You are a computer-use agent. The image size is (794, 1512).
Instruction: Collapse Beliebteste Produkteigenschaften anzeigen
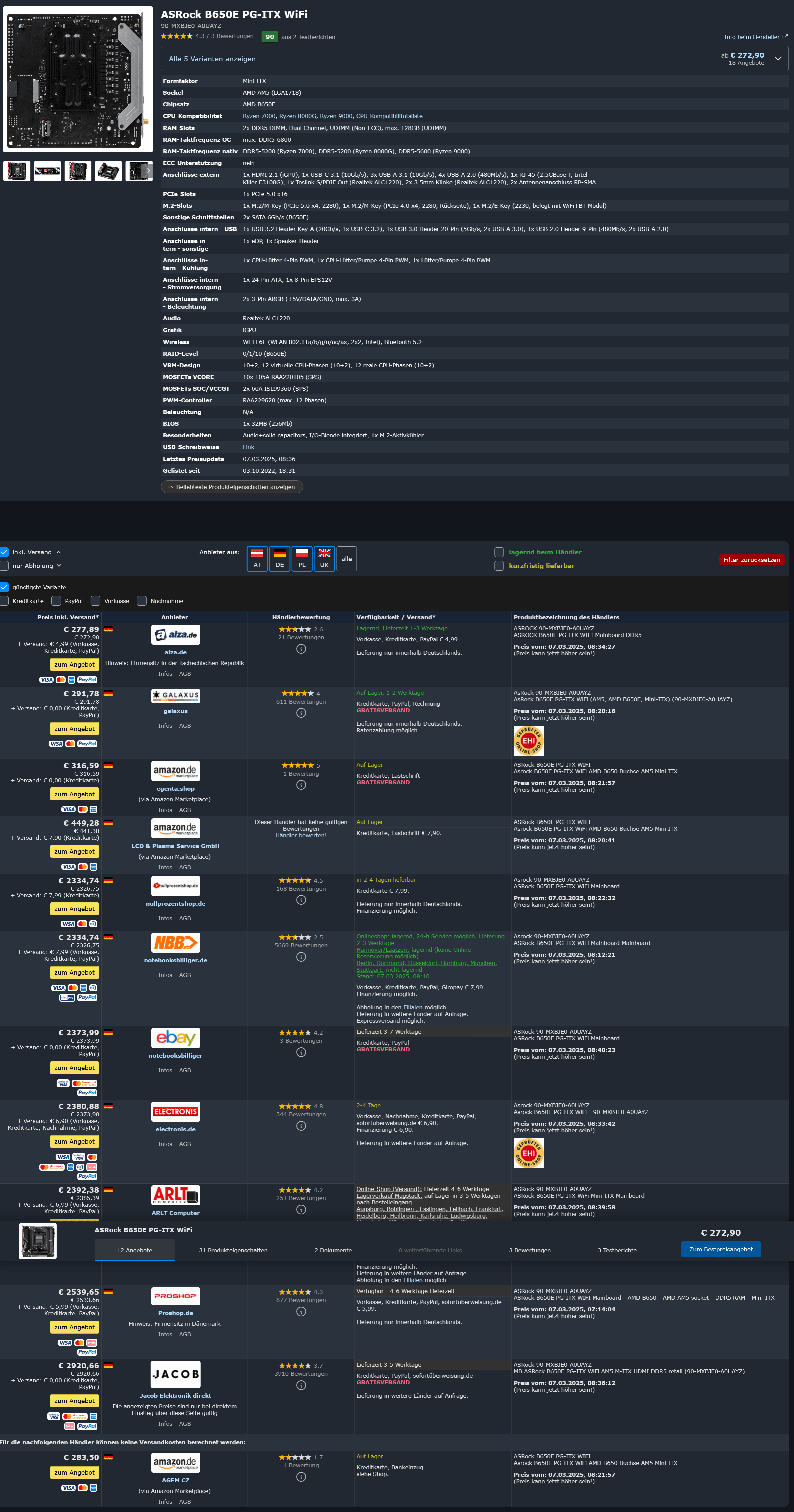[x=232, y=487]
